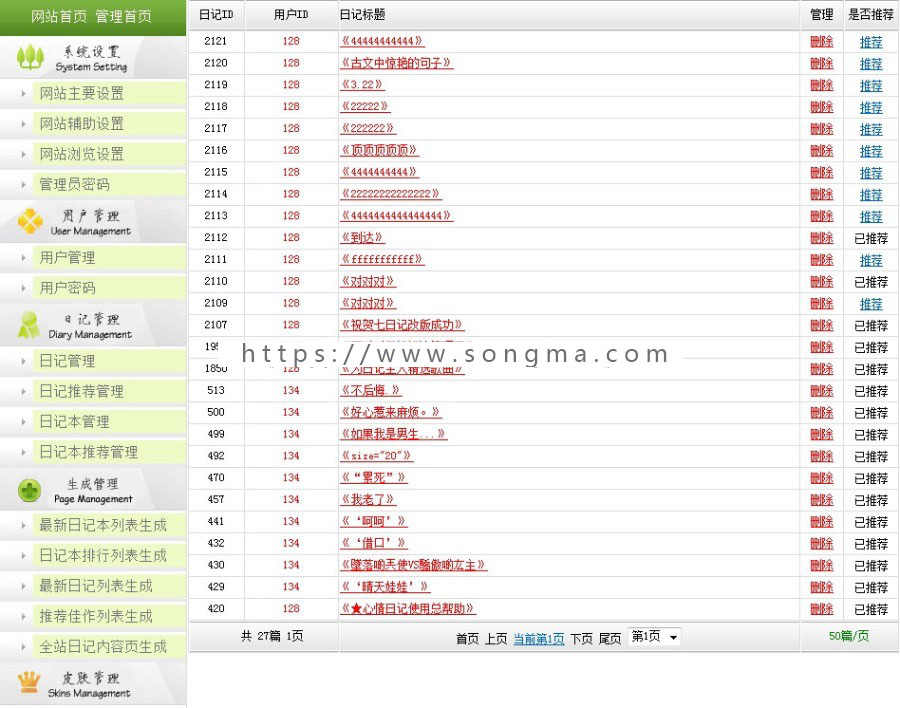Go to 上页 in pagination

496,639
